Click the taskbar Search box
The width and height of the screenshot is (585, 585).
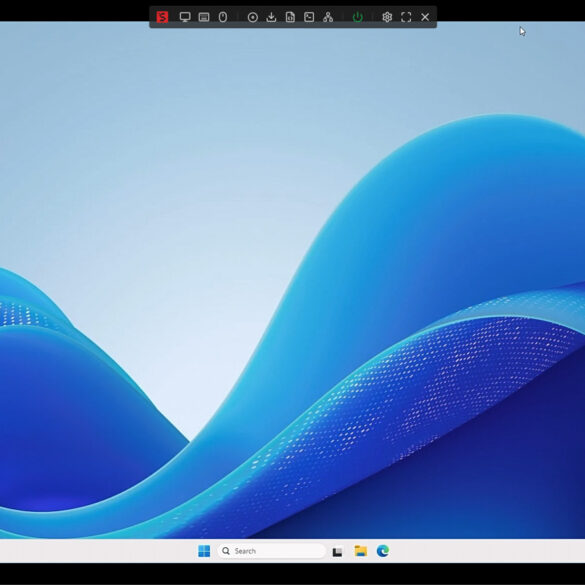(272, 551)
